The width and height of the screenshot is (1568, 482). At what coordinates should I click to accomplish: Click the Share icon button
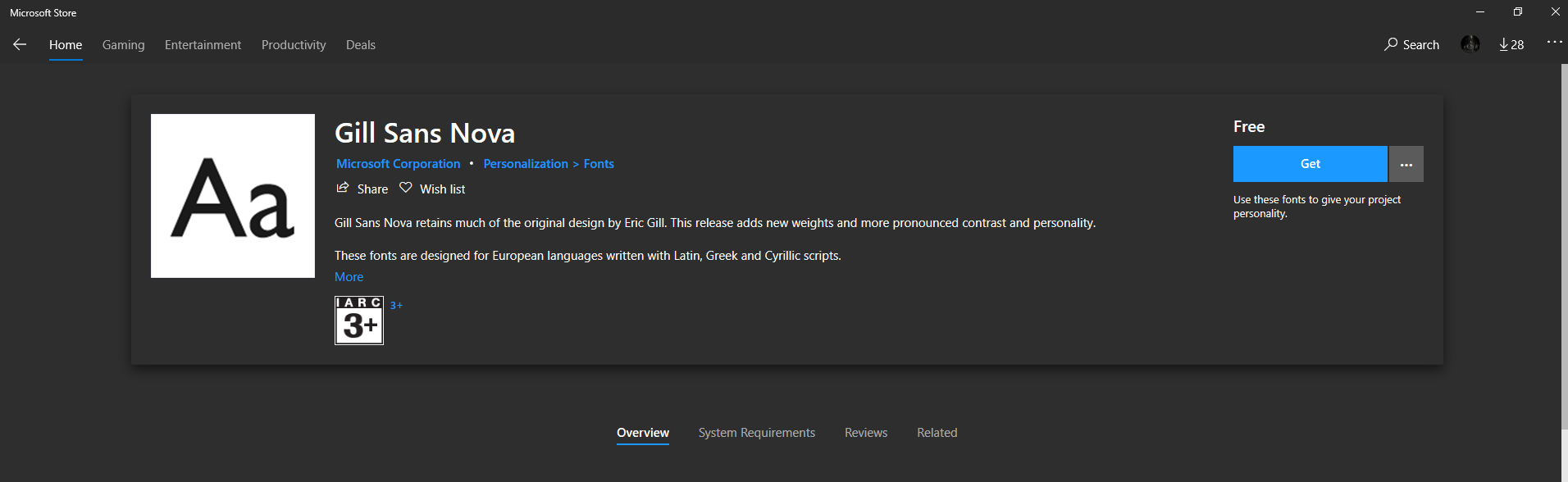coord(362,189)
